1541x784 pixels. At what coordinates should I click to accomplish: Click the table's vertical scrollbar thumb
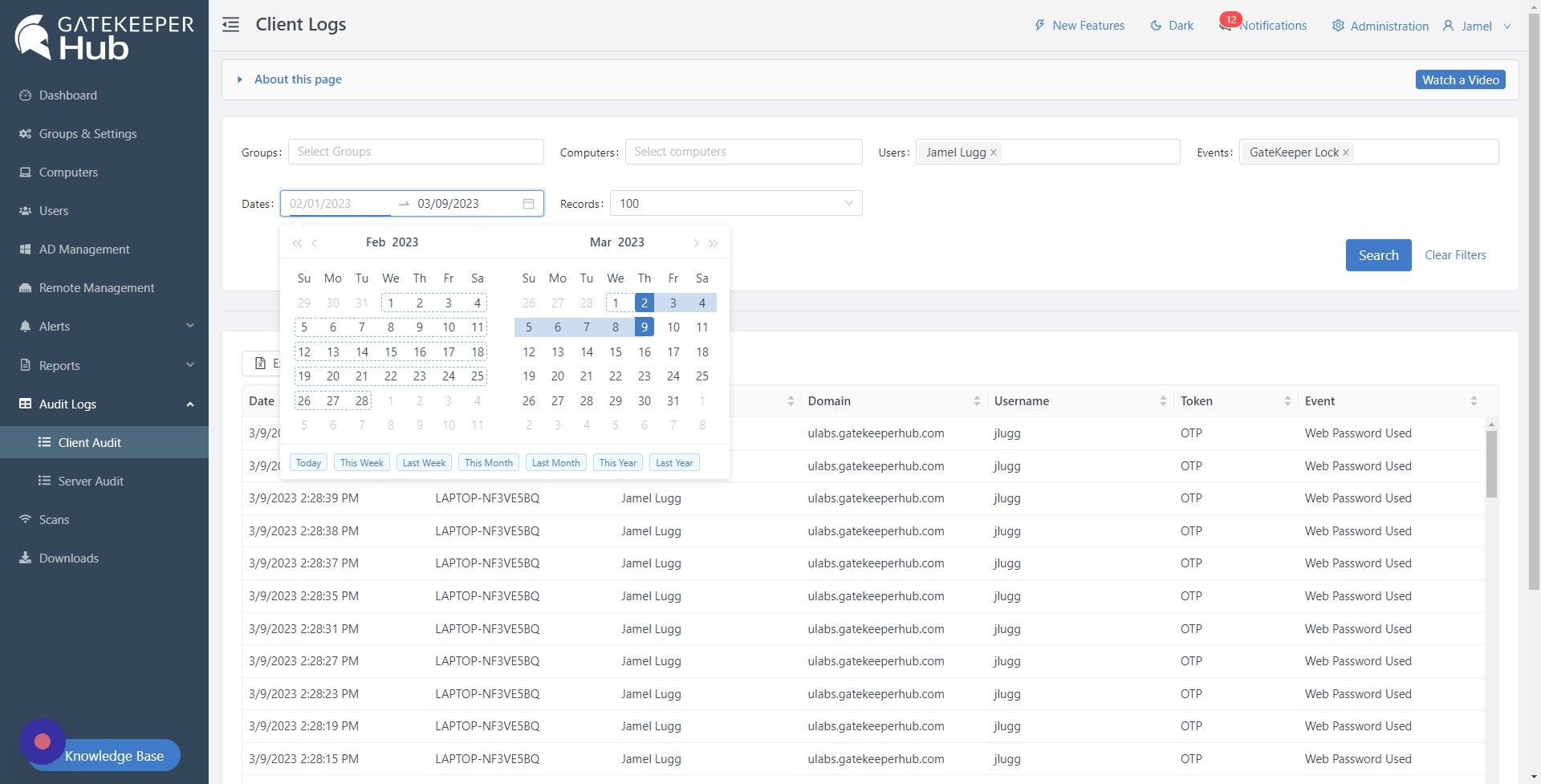(1491, 464)
